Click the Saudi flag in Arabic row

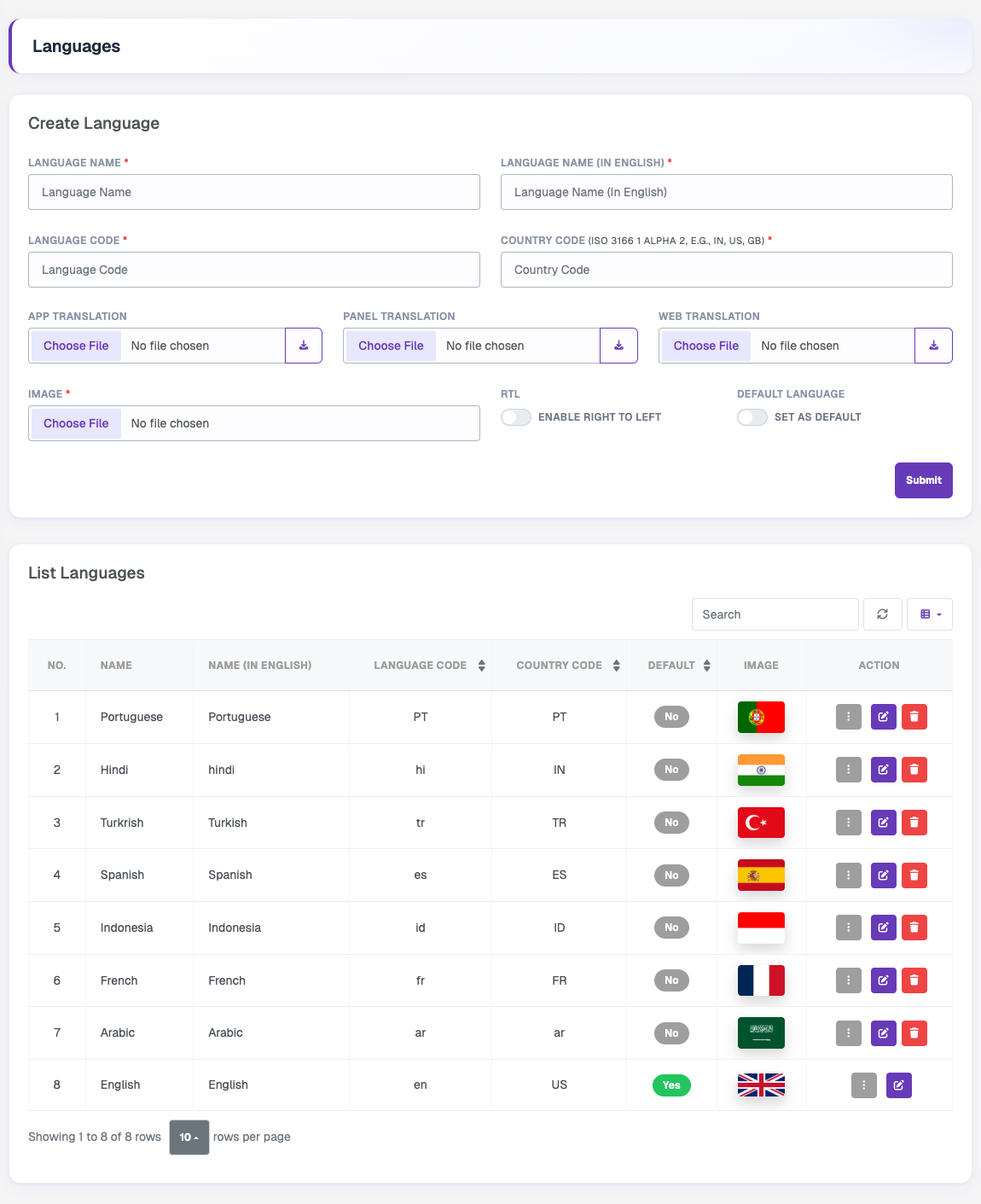coord(761,1033)
